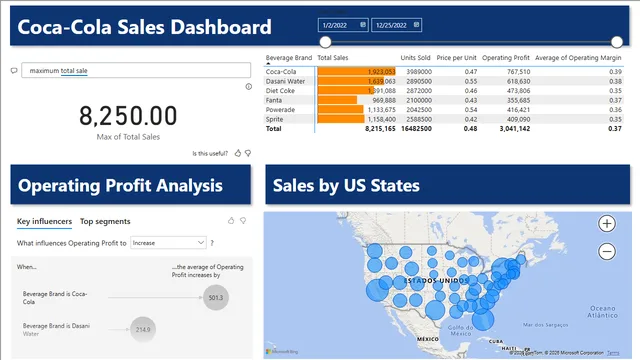
Task: Click the Microsoft Bing logo on the map
Action: tap(282, 351)
